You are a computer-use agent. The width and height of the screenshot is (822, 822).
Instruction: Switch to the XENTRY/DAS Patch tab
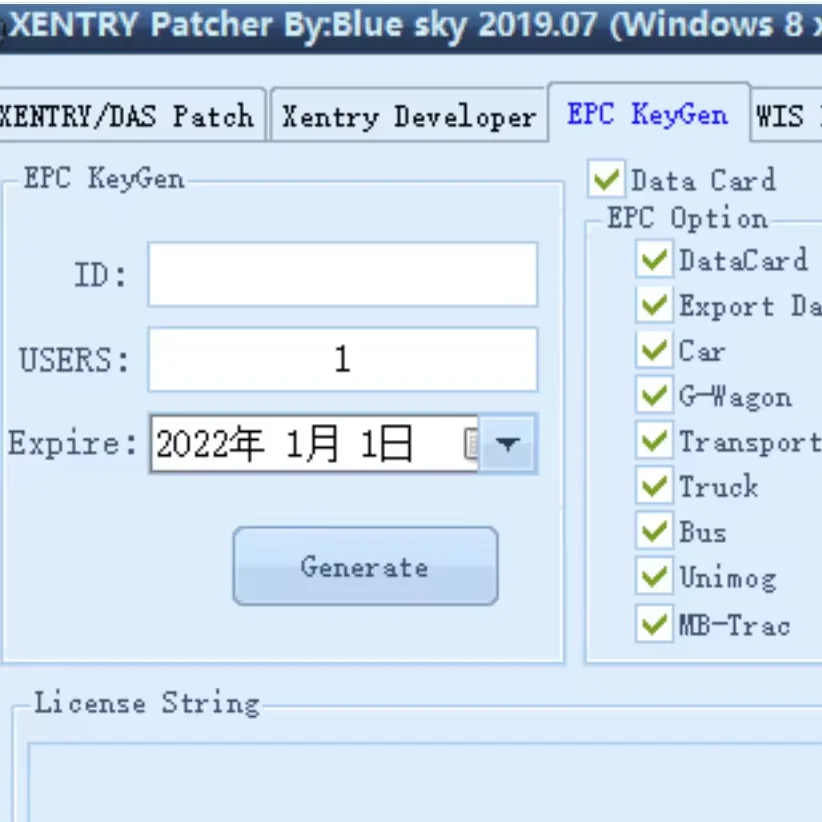click(125, 115)
